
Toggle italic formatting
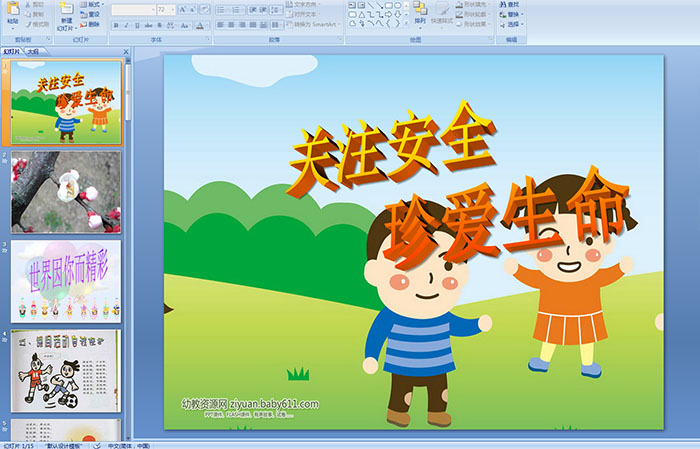coord(127,25)
